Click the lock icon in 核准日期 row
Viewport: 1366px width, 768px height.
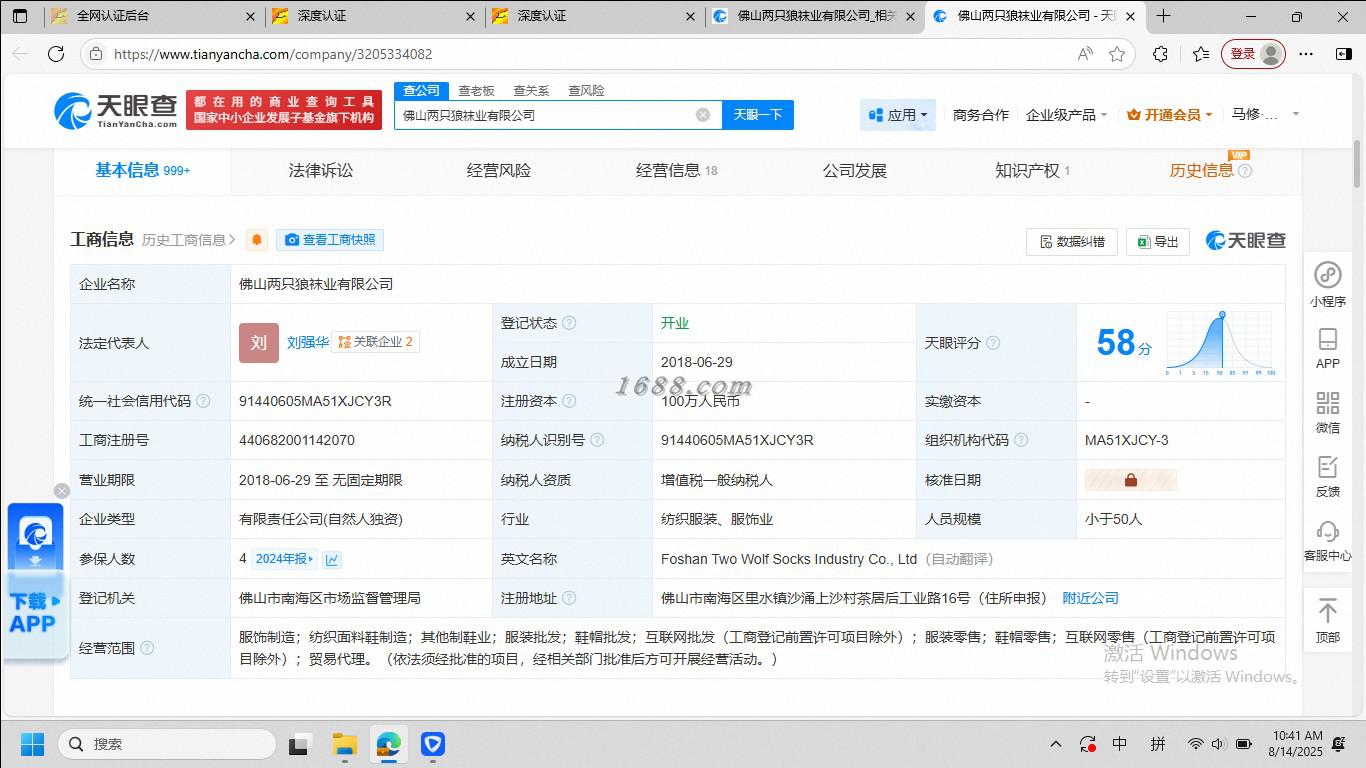(1131, 480)
